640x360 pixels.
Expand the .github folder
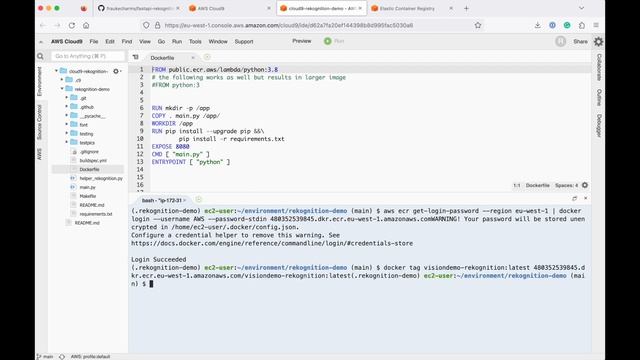pyautogui.click(x=67, y=107)
